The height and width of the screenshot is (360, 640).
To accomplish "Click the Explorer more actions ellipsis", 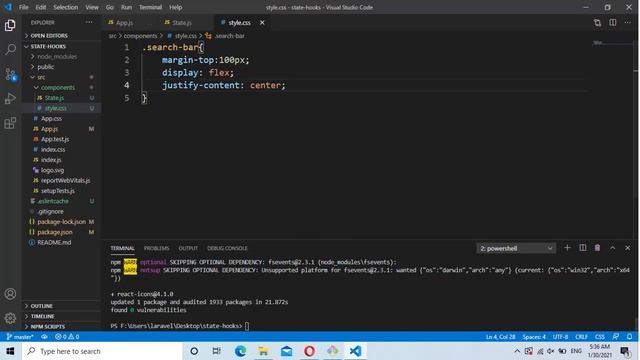I will pyautogui.click(x=89, y=22).
